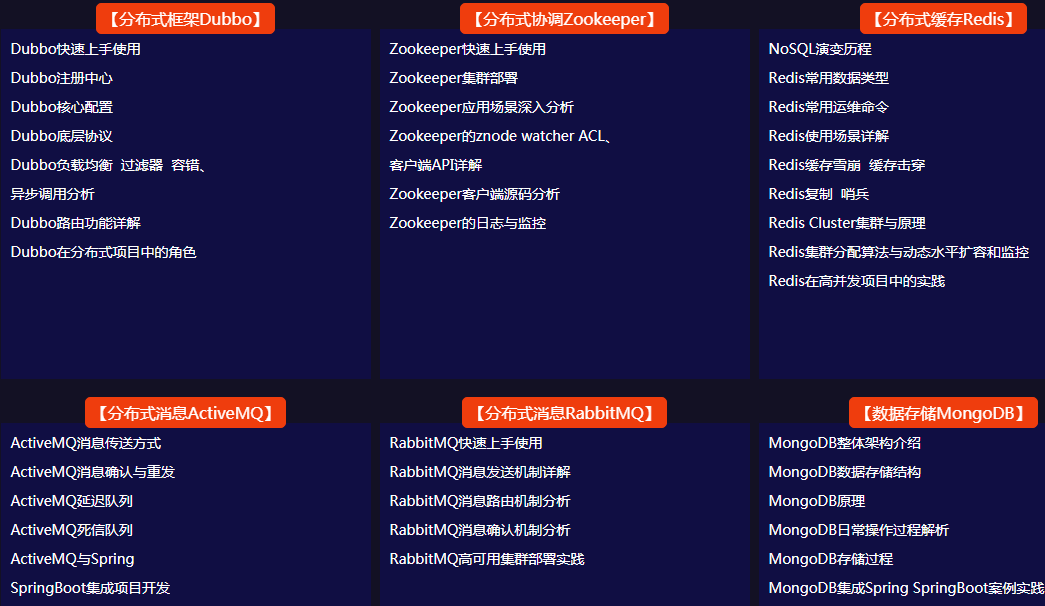1045x606 pixels.
Task: Select RabbitMQ消息路由机制分析 item
Action: click(x=480, y=501)
